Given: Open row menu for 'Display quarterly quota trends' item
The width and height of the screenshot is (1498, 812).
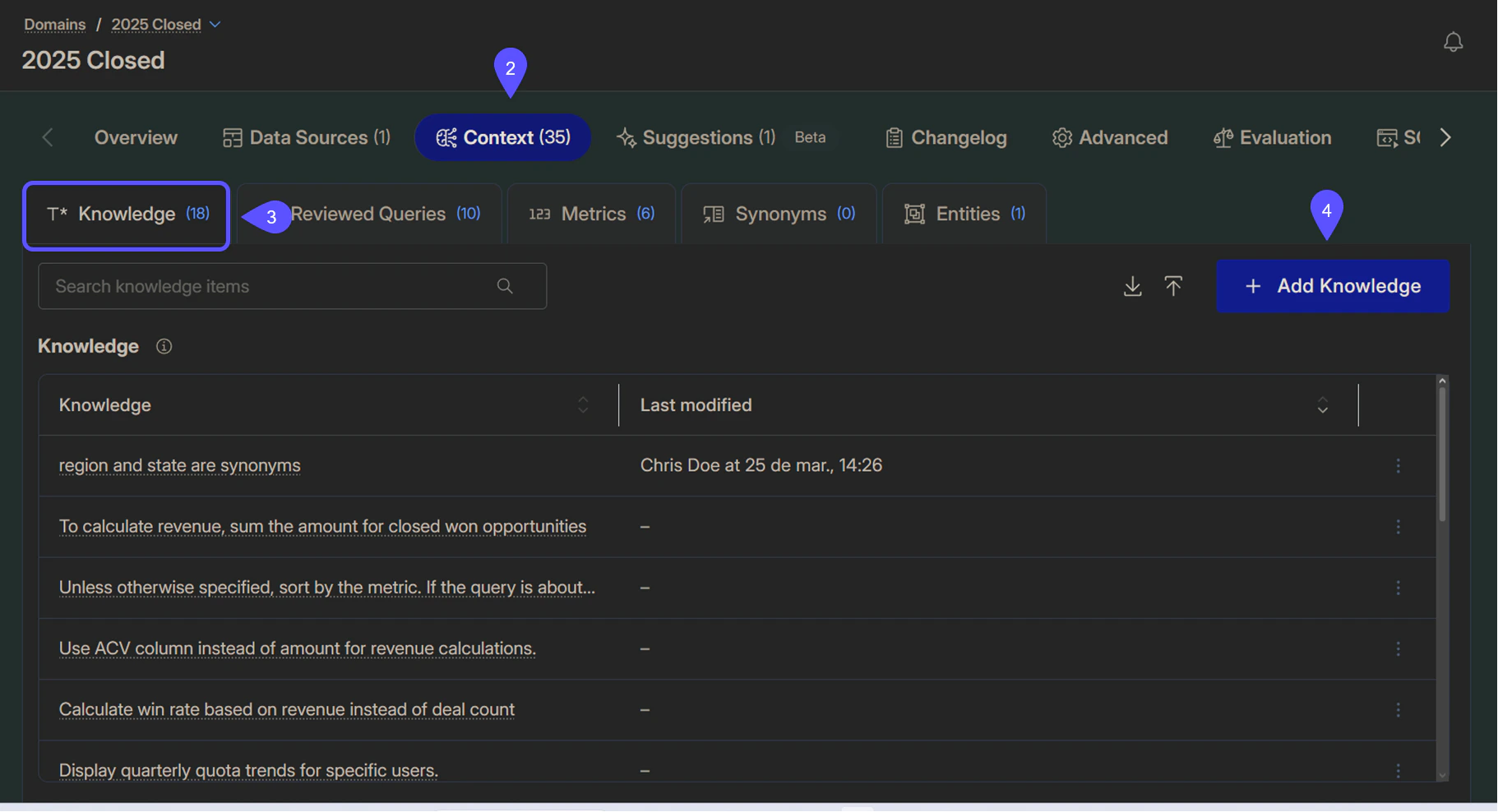Looking at the screenshot, I should pyautogui.click(x=1398, y=770).
